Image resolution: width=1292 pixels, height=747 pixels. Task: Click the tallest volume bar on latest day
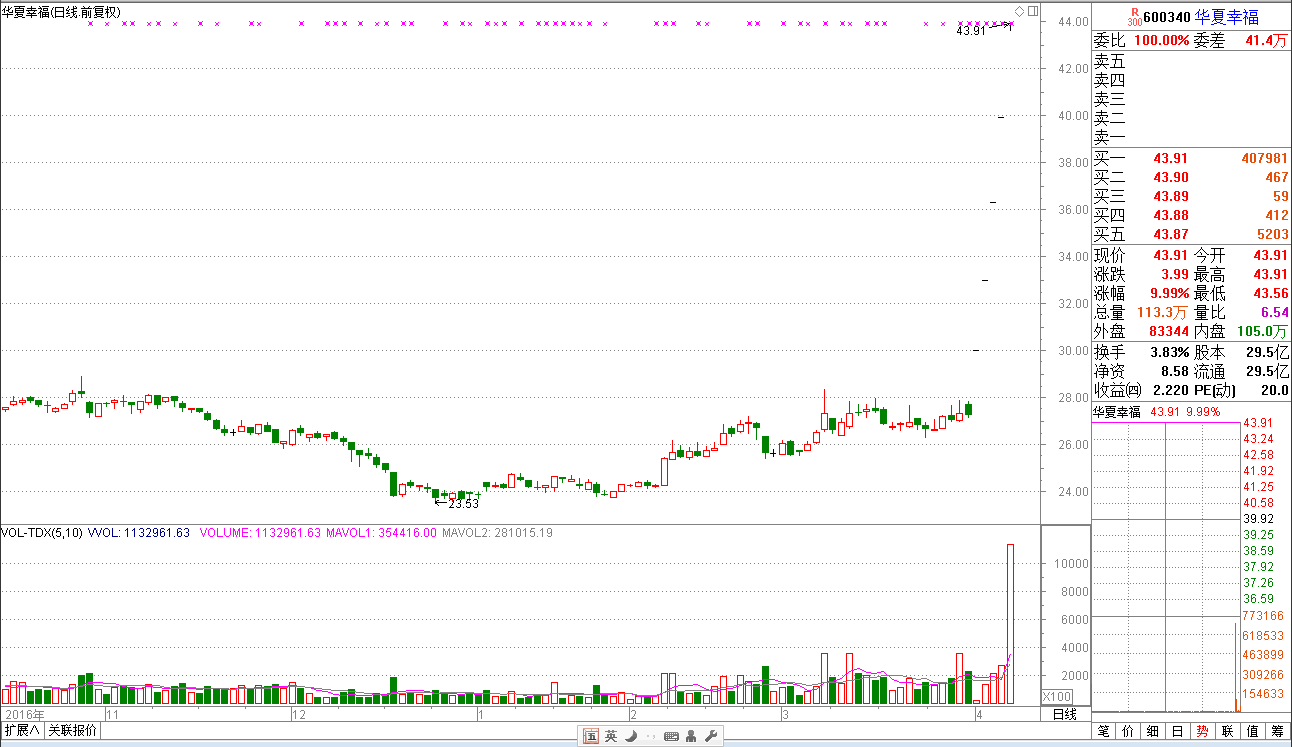pyautogui.click(x=1010, y=623)
